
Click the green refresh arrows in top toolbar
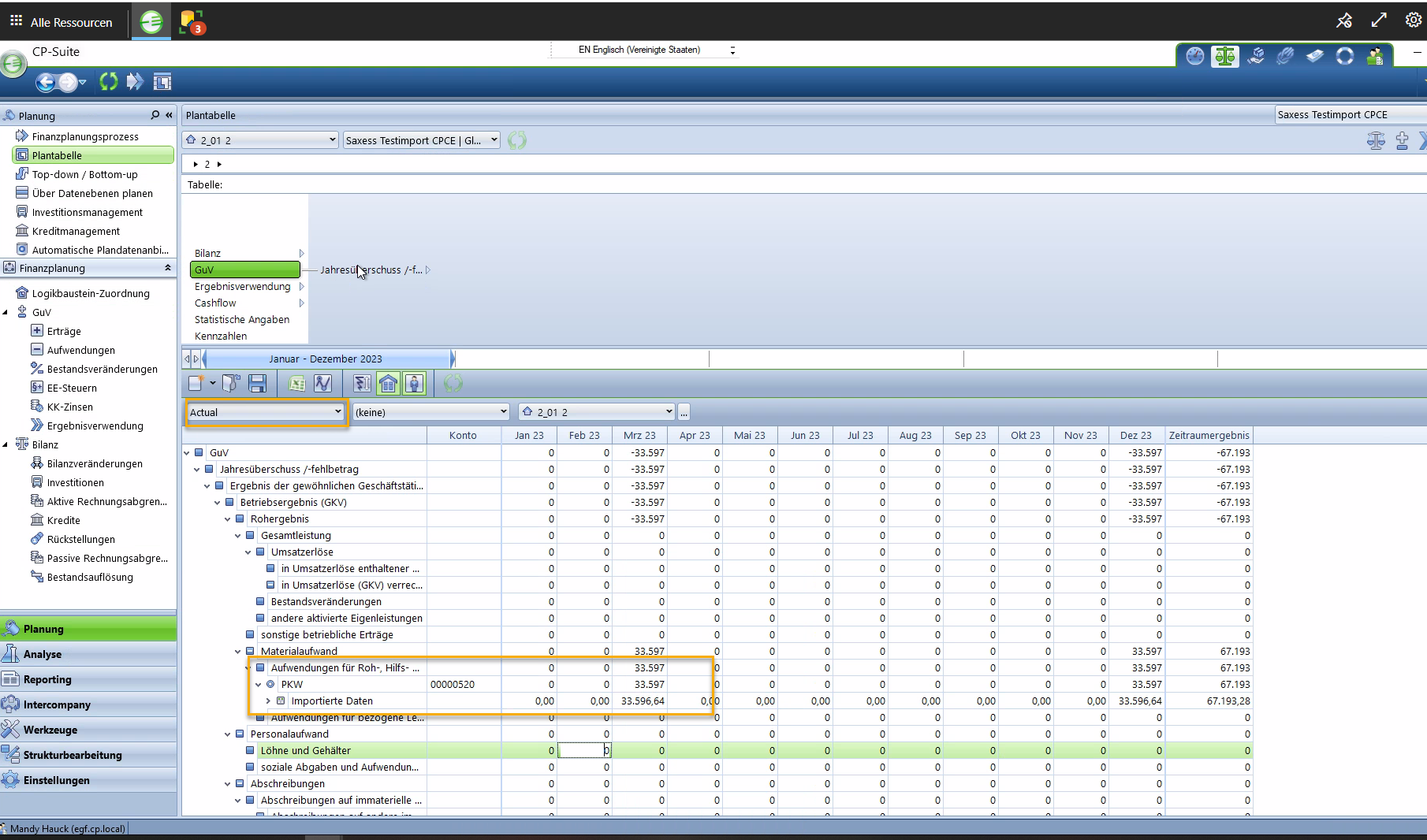pyautogui.click(x=109, y=81)
